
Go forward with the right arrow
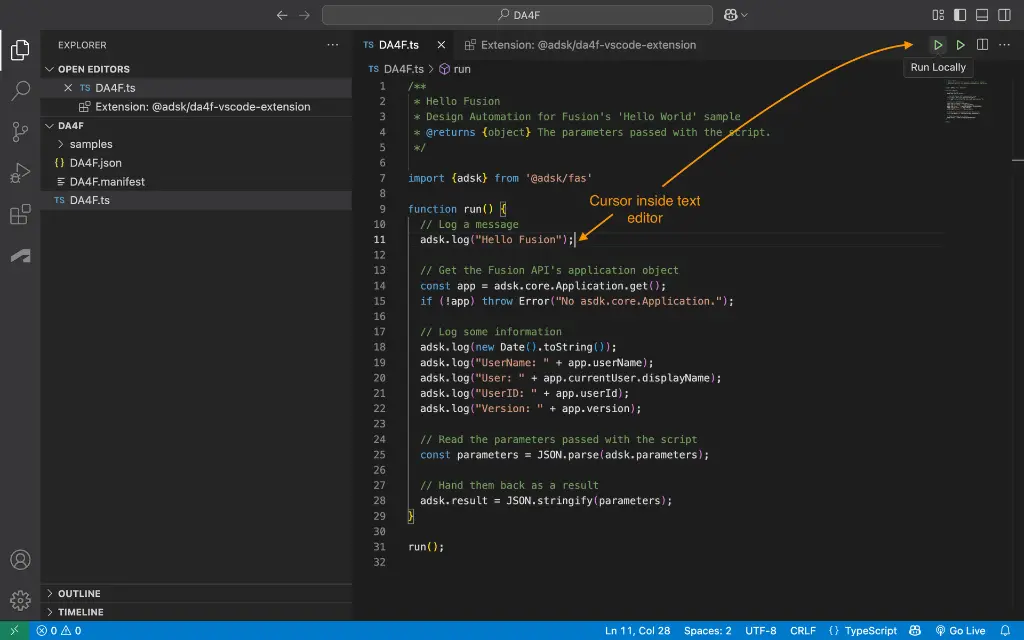point(304,15)
